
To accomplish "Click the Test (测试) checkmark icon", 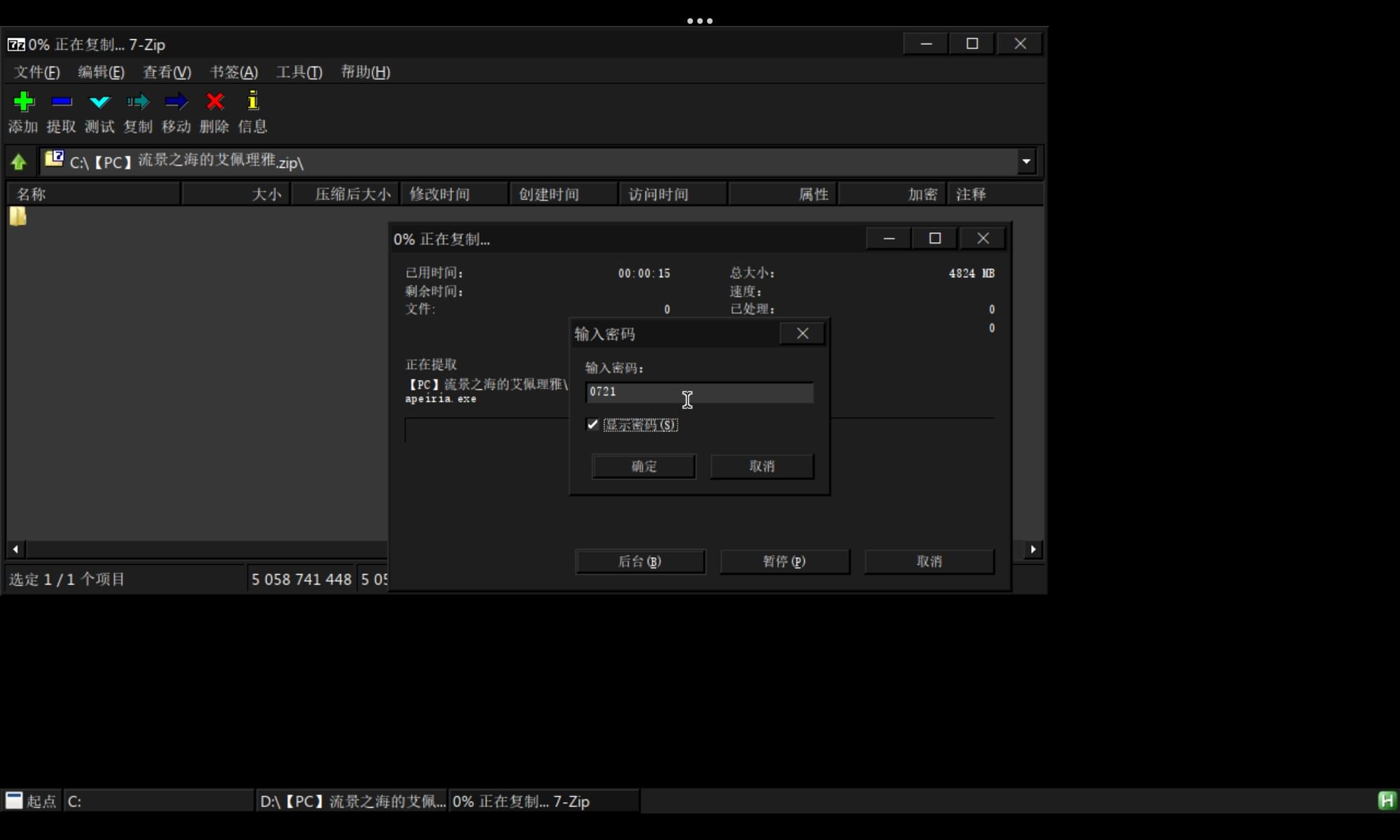I will click(99, 102).
